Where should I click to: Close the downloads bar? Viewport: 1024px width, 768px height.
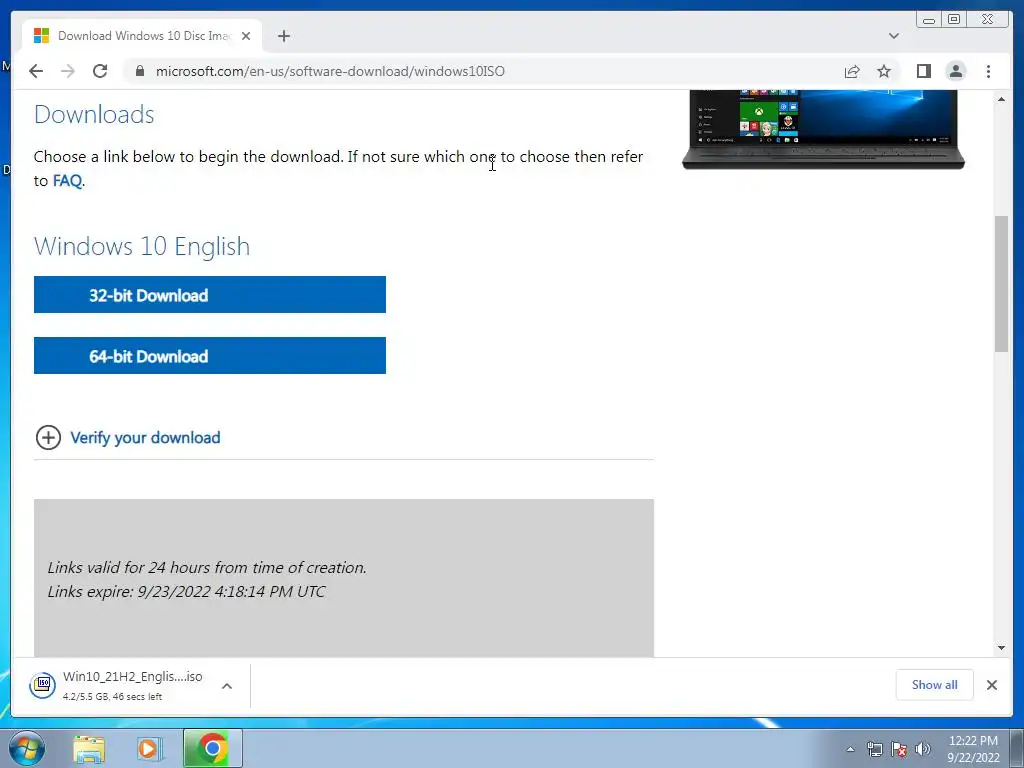click(991, 684)
